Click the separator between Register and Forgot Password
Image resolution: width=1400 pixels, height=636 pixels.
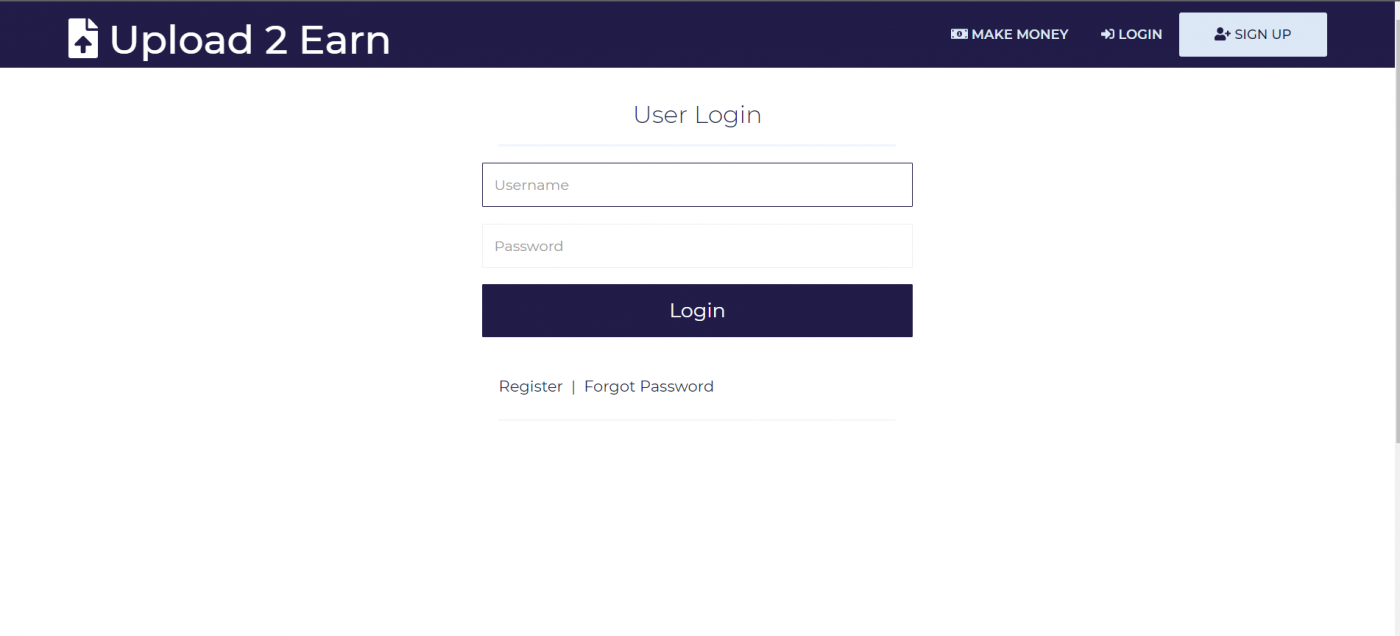coord(572,386)
